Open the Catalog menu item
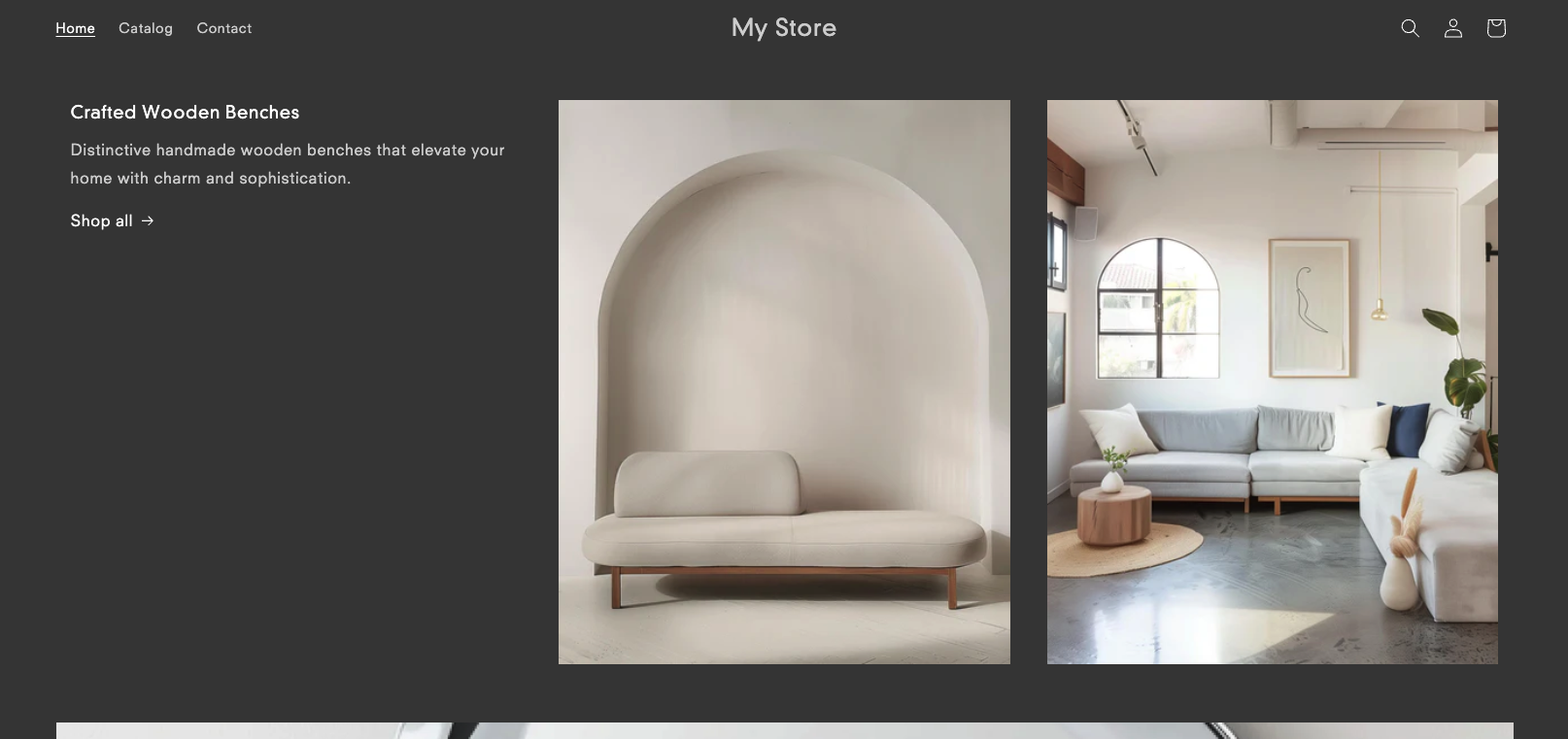 pyautogui.click(x=146, y=28)
